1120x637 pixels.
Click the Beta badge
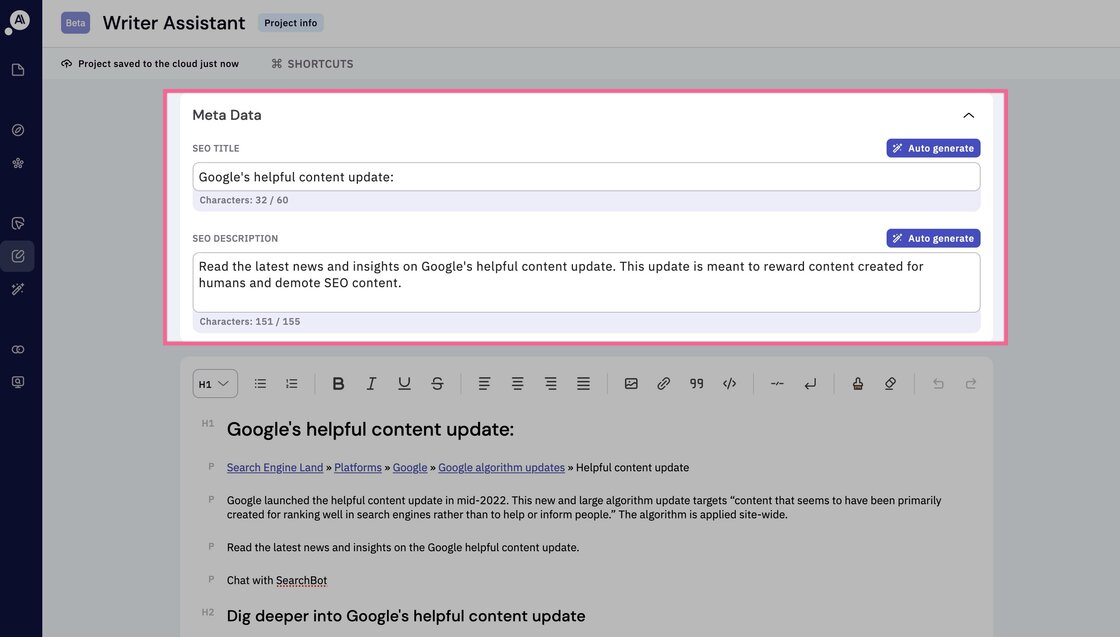click(76, 23)
